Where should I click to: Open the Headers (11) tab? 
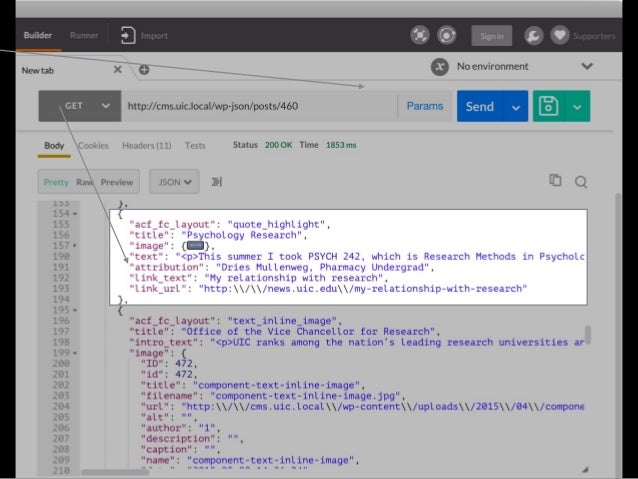point(146,145)
